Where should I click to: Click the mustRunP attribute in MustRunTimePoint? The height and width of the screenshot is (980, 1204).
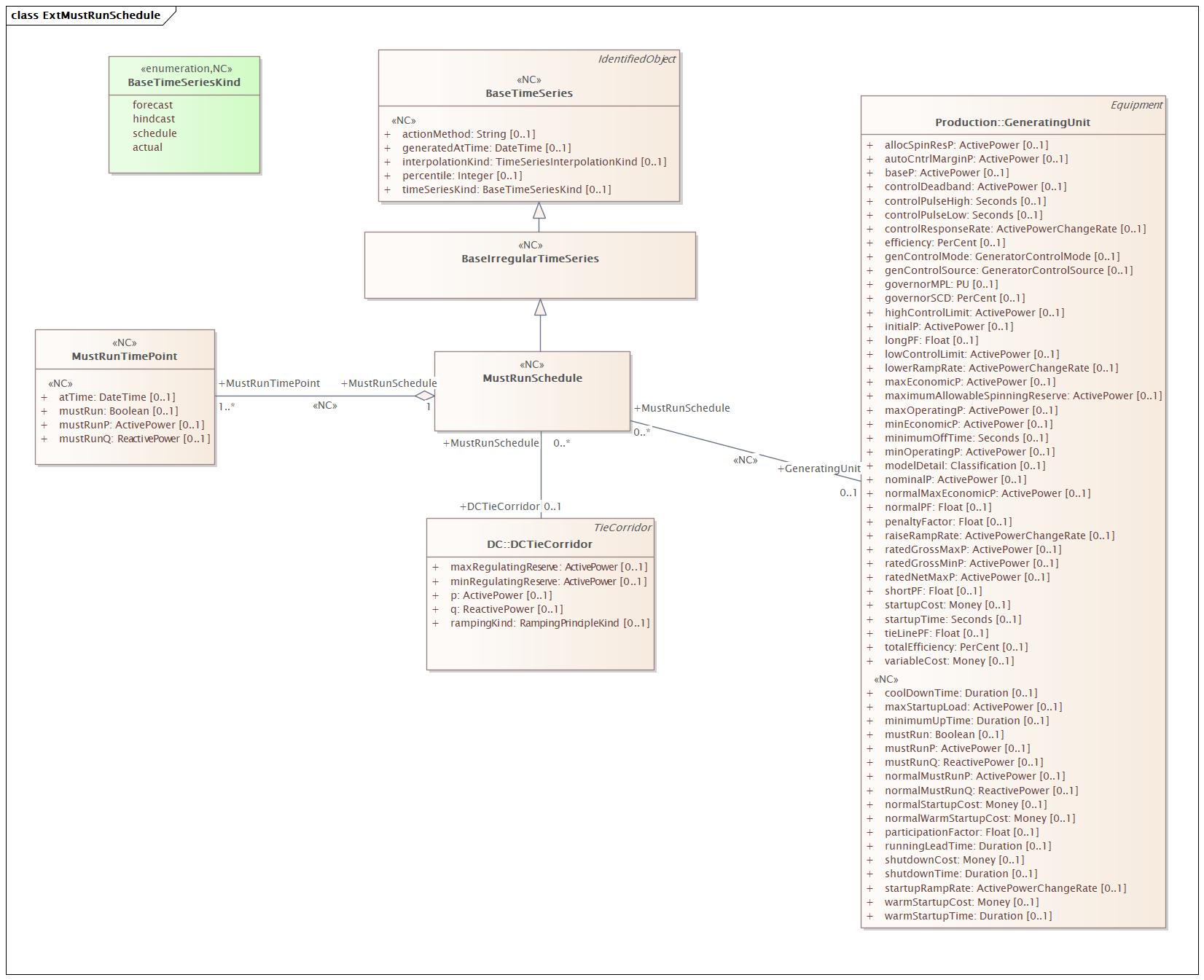[x=131, y=425]
